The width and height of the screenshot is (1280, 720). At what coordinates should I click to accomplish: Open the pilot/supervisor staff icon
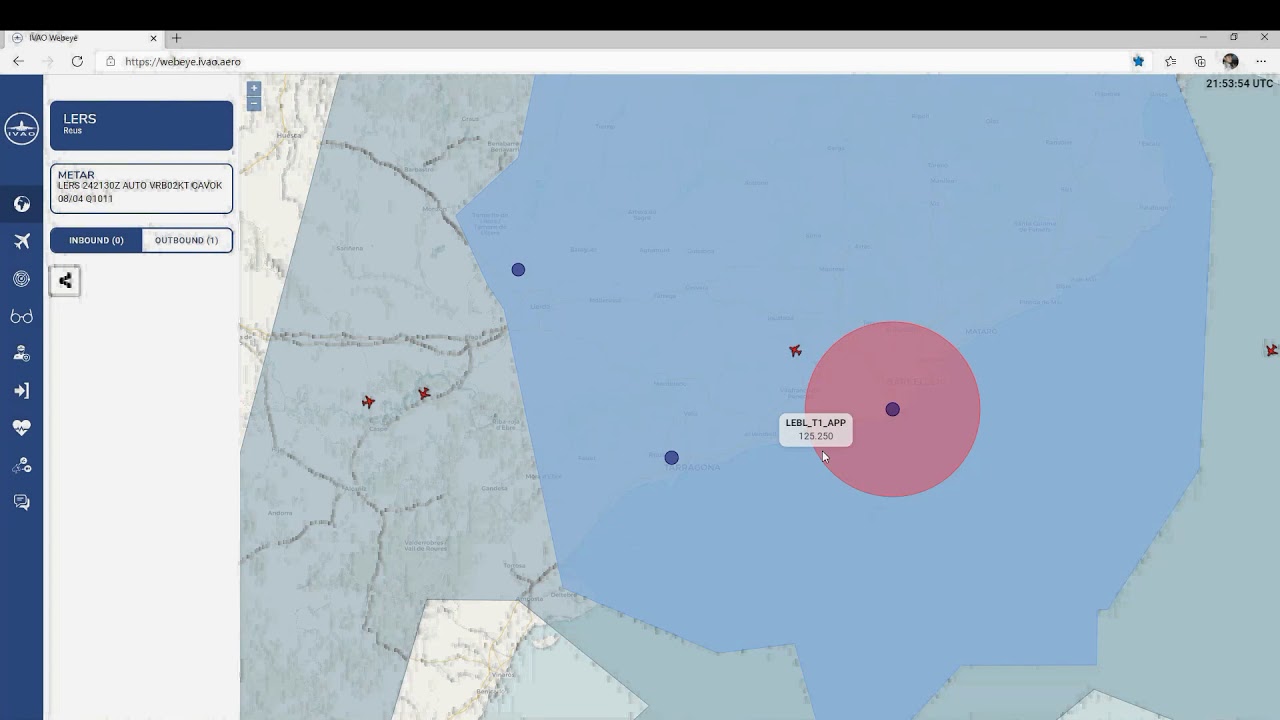pos(21,353)
